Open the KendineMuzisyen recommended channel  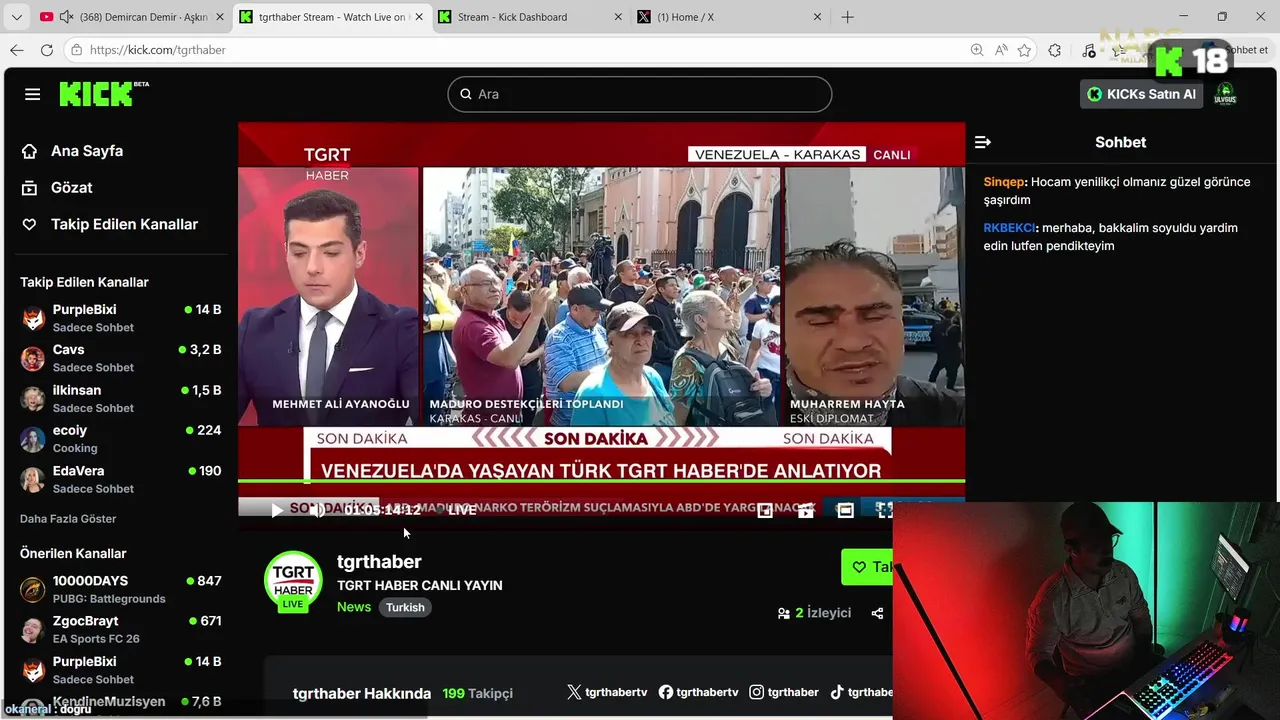120,705
